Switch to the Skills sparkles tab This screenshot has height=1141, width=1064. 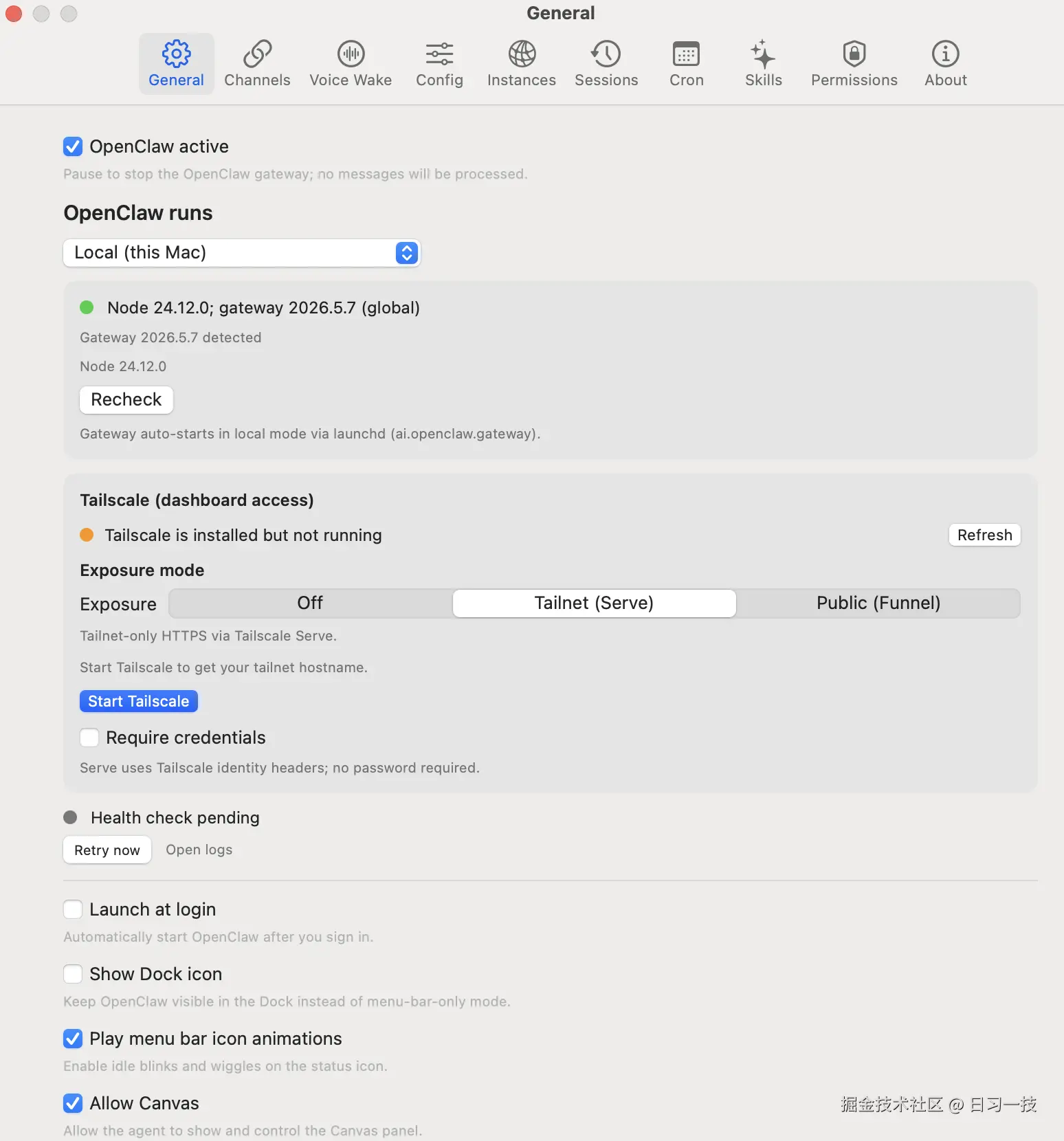pos(764,64)
